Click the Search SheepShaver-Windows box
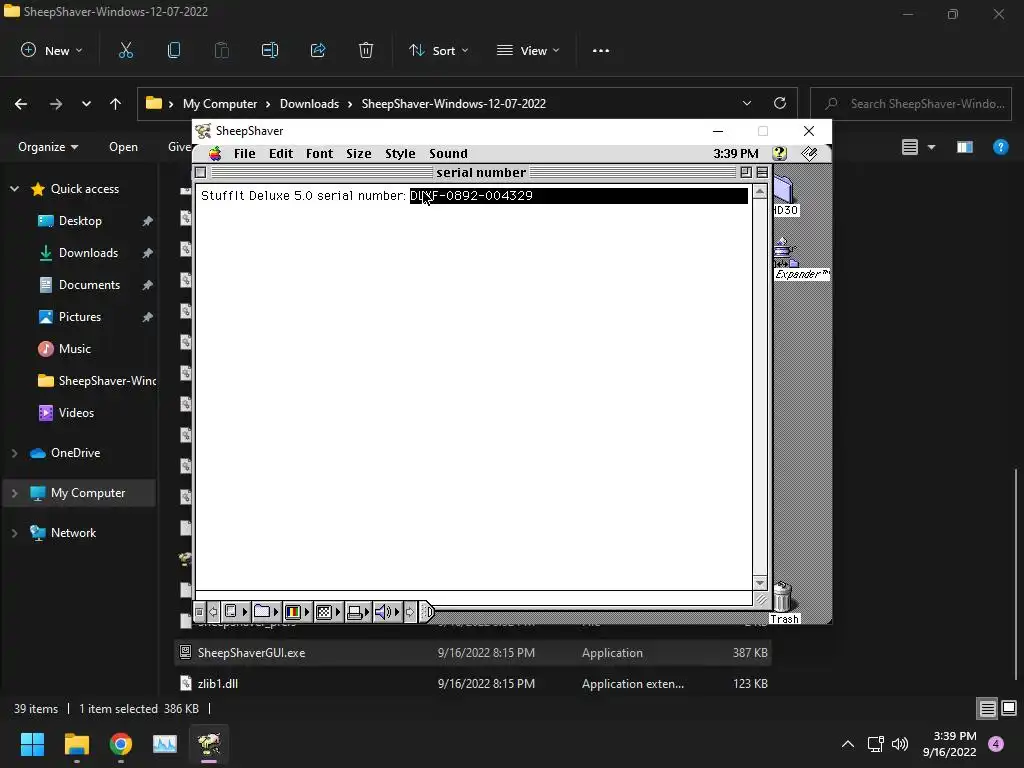The width and height of the screenshot is (1024, 768). click(911, 104)
